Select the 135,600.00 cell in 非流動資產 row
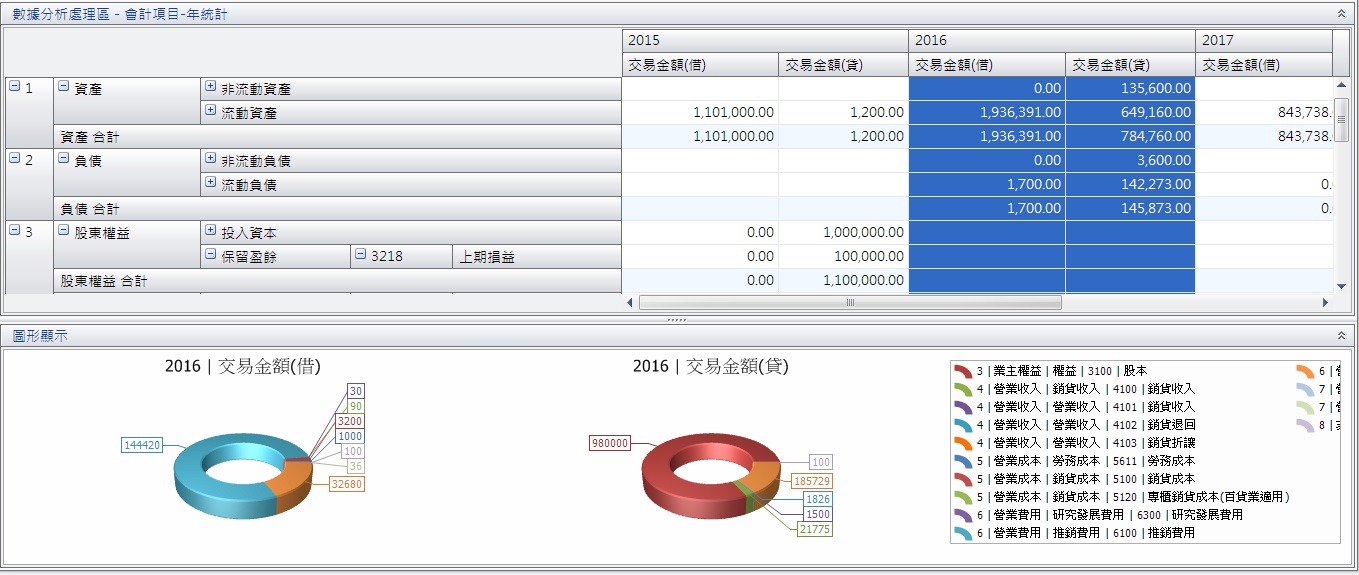The image size is (1359, 575). point(1130,89)
